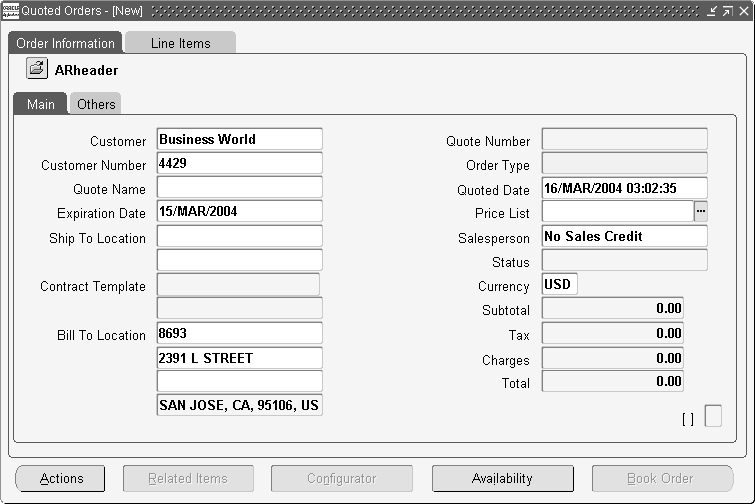
Task: Click the Book Order button
Action: (x=663, y=478)
